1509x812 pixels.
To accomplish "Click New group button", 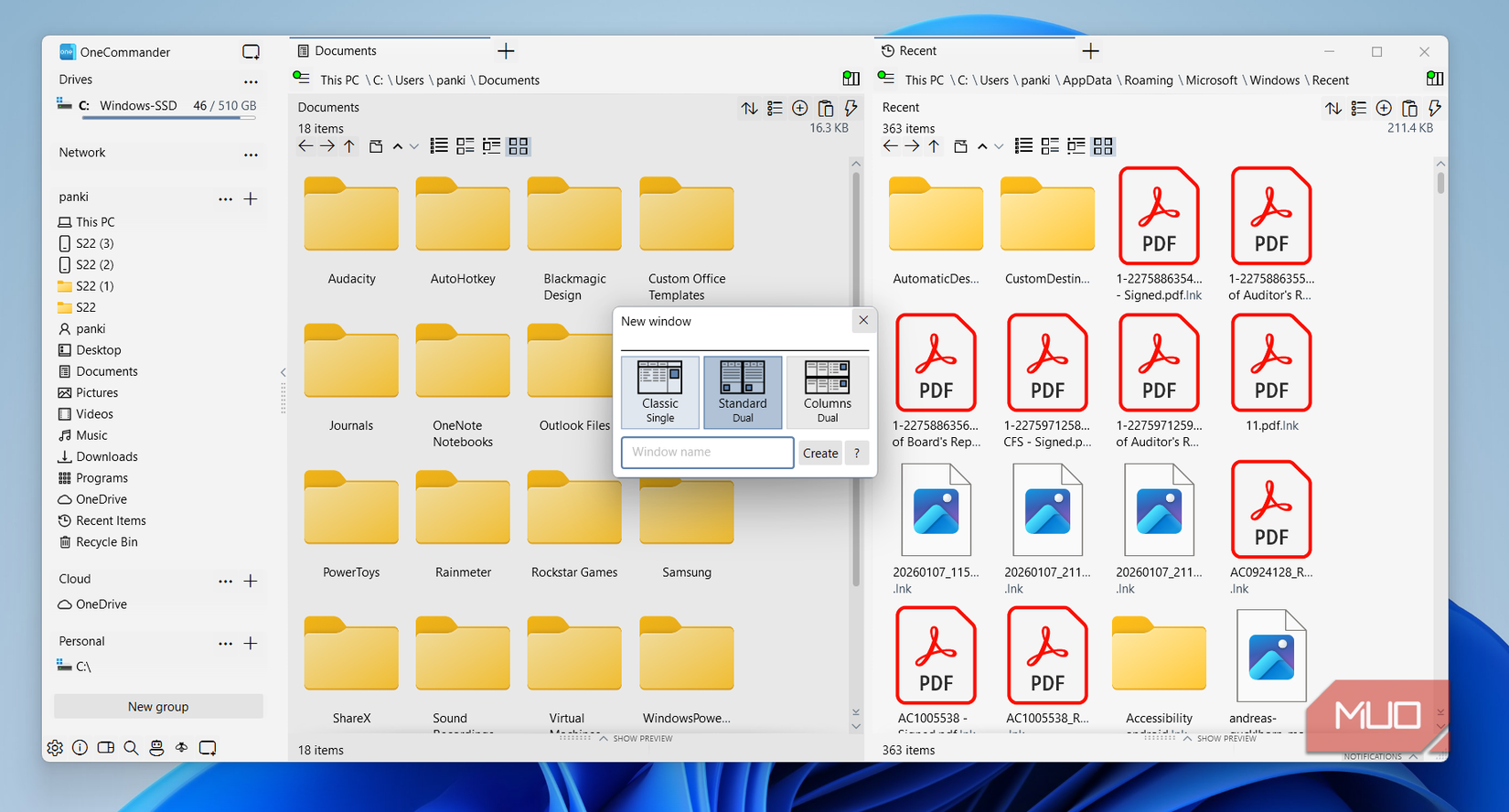I will pos(158,706).
